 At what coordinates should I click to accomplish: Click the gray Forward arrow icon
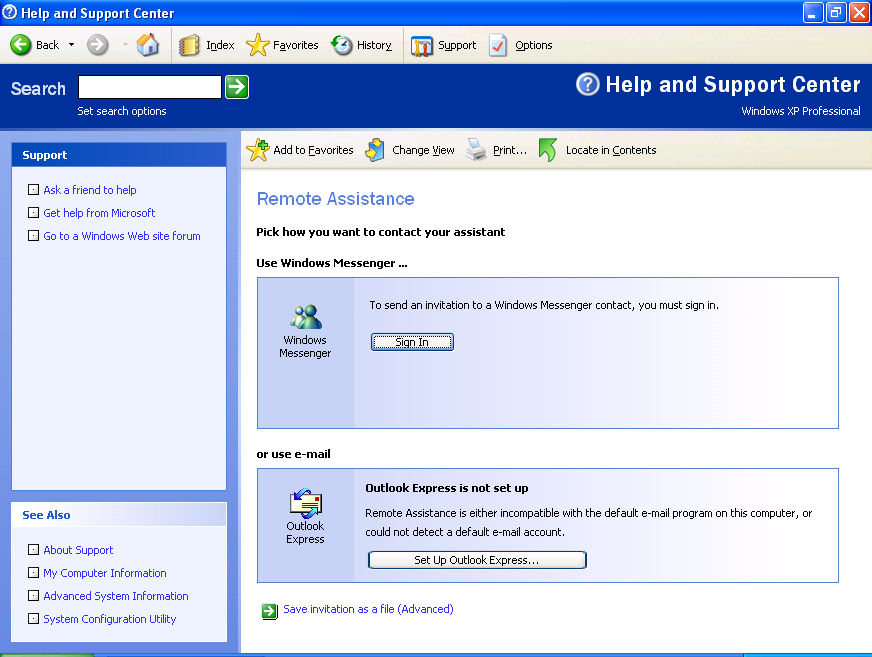[98, 45]
